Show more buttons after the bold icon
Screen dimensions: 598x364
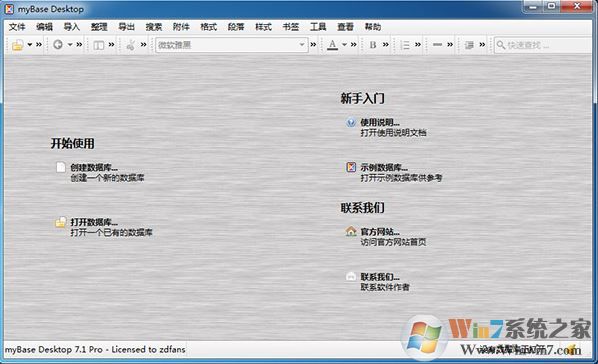pyautogui.click(x=386, y=45)
